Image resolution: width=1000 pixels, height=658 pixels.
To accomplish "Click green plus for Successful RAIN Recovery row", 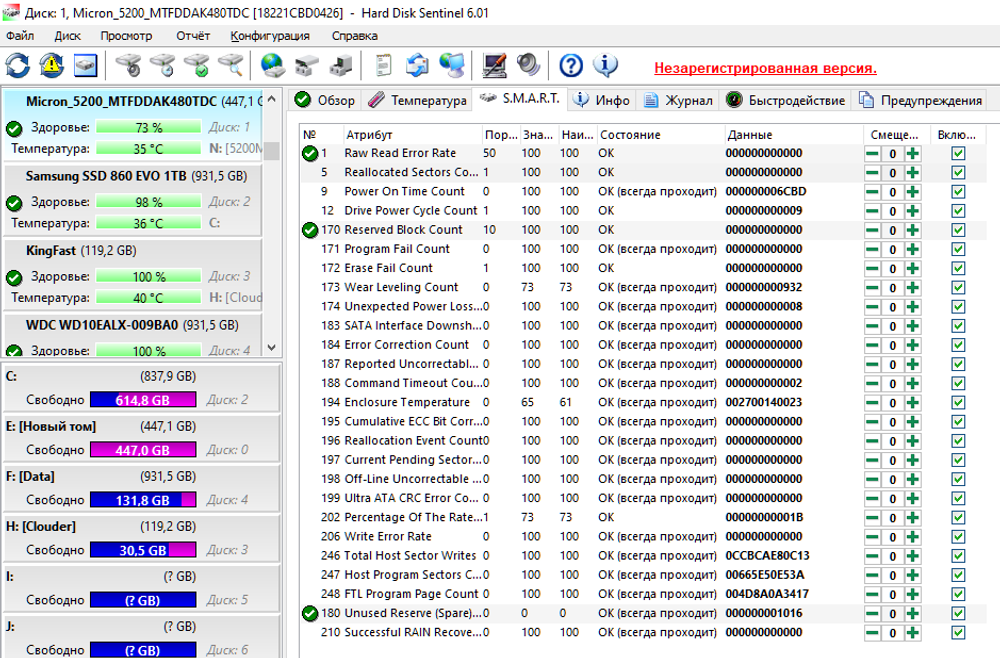I will pyautogui.click(x=913, y=632).
